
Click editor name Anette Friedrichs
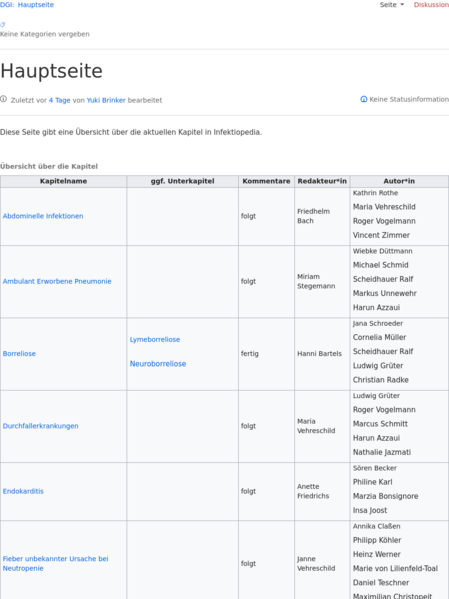coord(313,491)
